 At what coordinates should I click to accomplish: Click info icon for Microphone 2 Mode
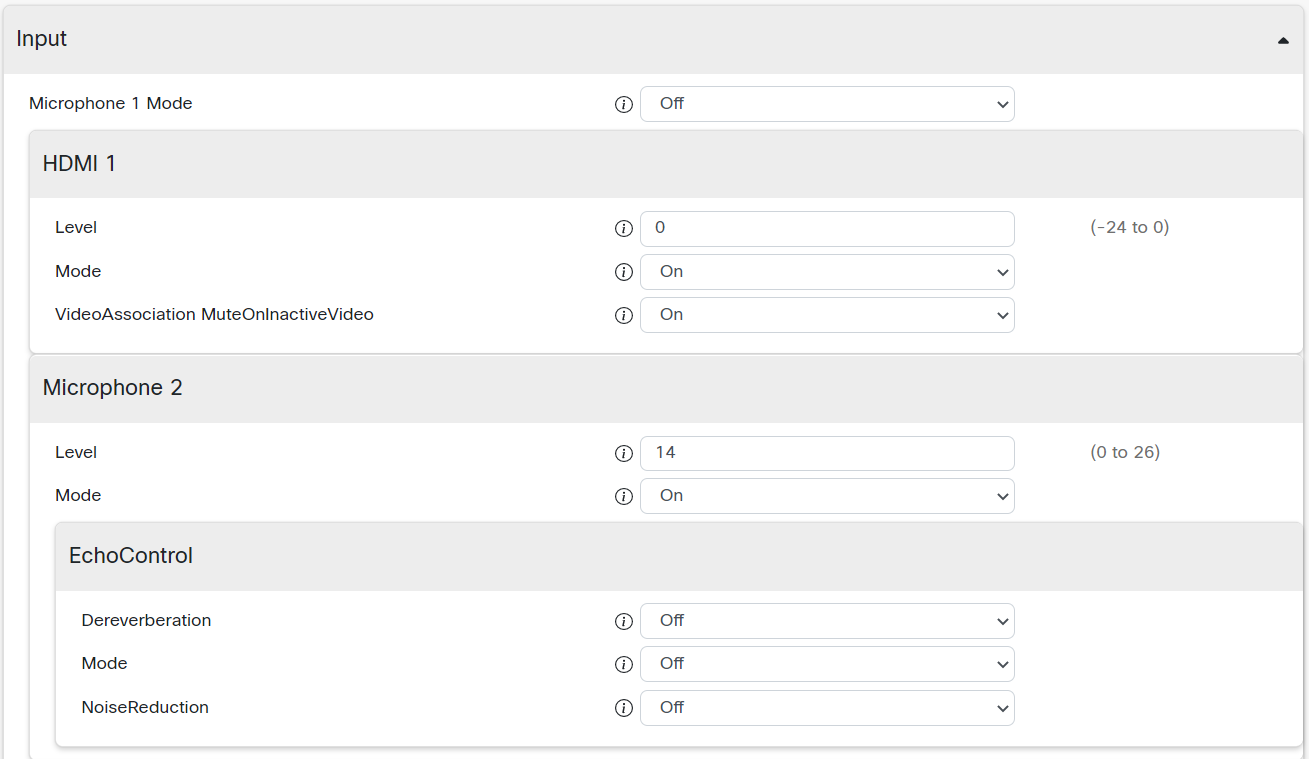(x=624, y=496)
